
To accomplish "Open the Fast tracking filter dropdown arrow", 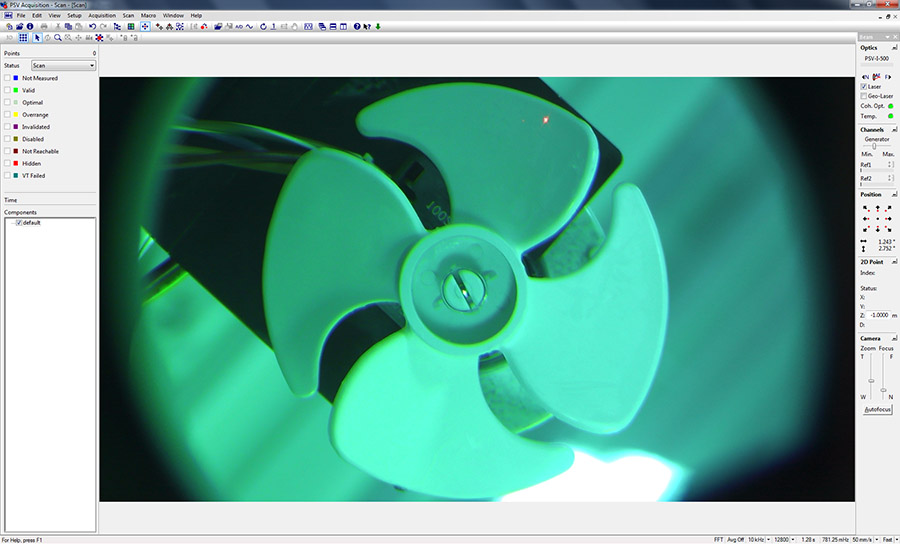I will point(897,539).
